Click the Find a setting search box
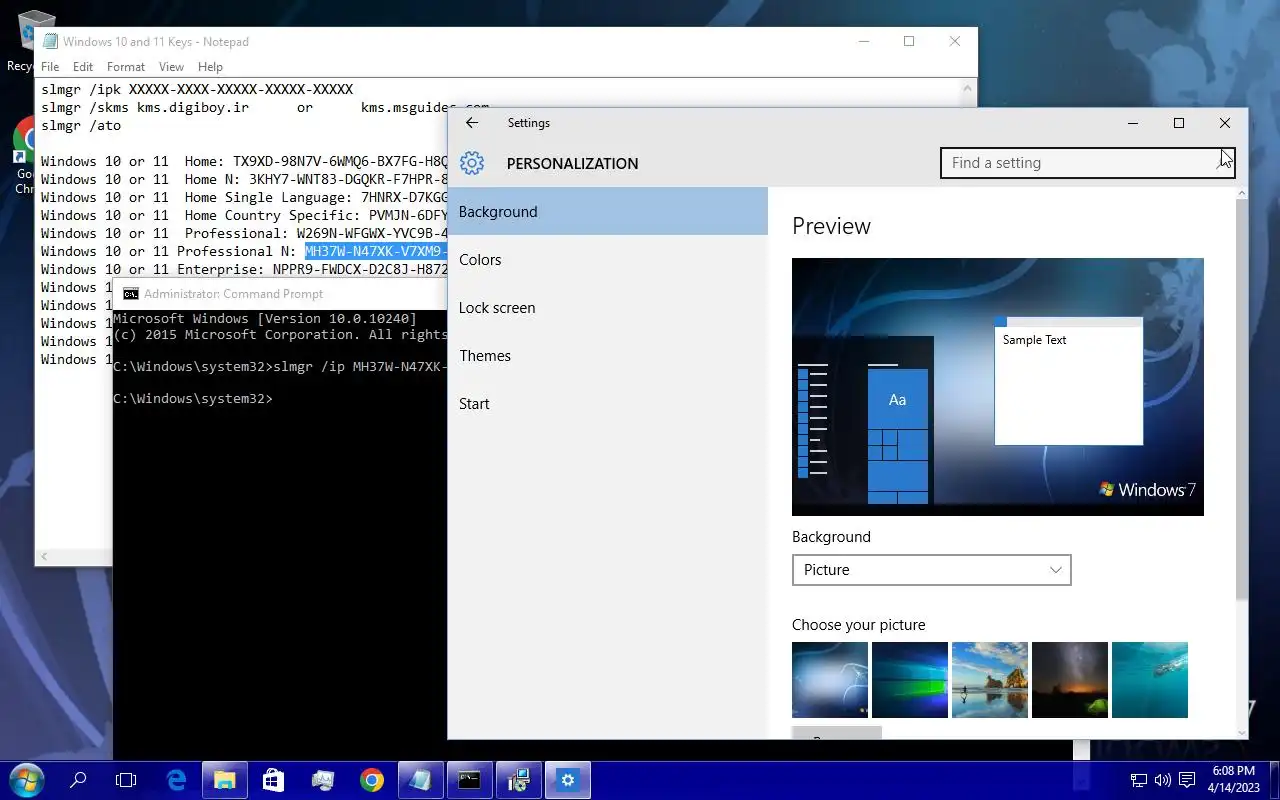Screen dimensions: 1280x800 click(1087, 163)
